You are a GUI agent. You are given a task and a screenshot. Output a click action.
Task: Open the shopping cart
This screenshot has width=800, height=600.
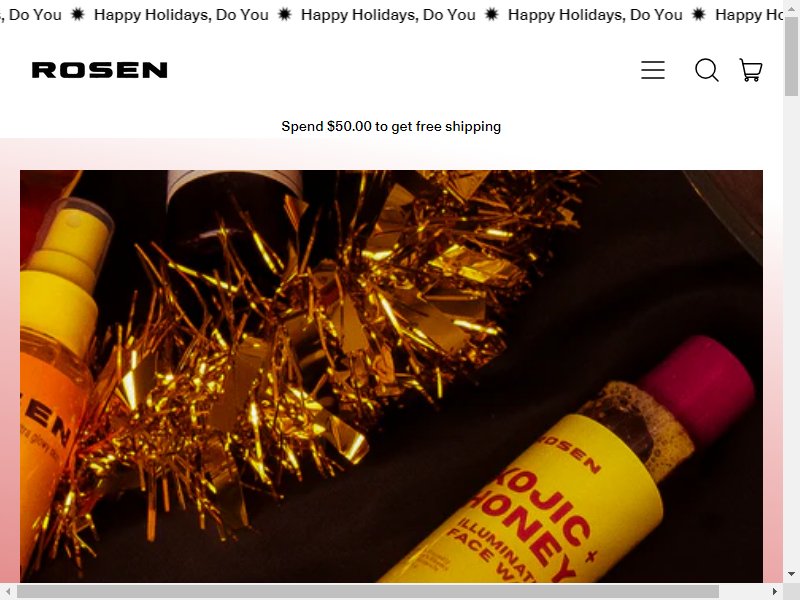click(751, 70)
